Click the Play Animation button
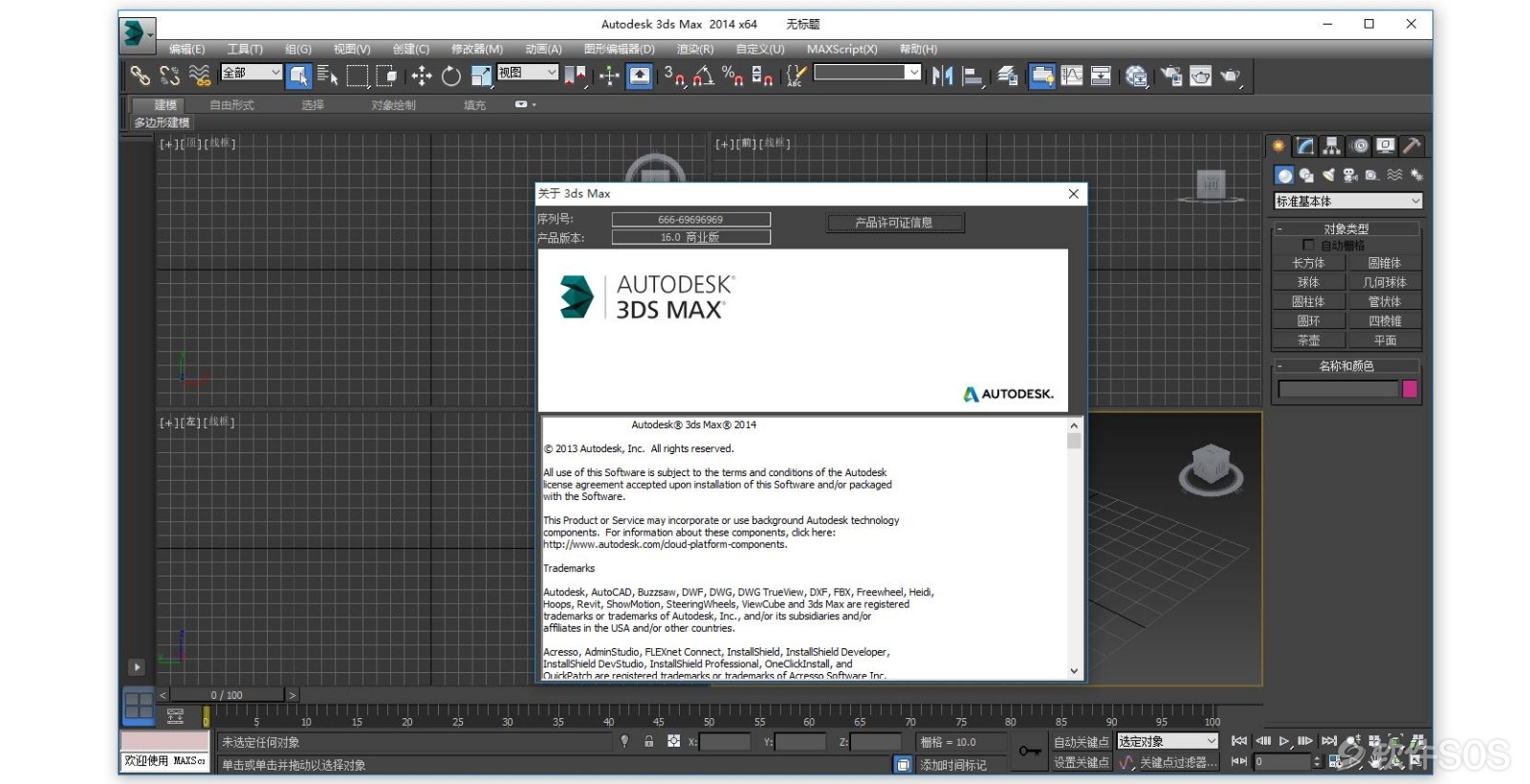 tap(1284, 741)
